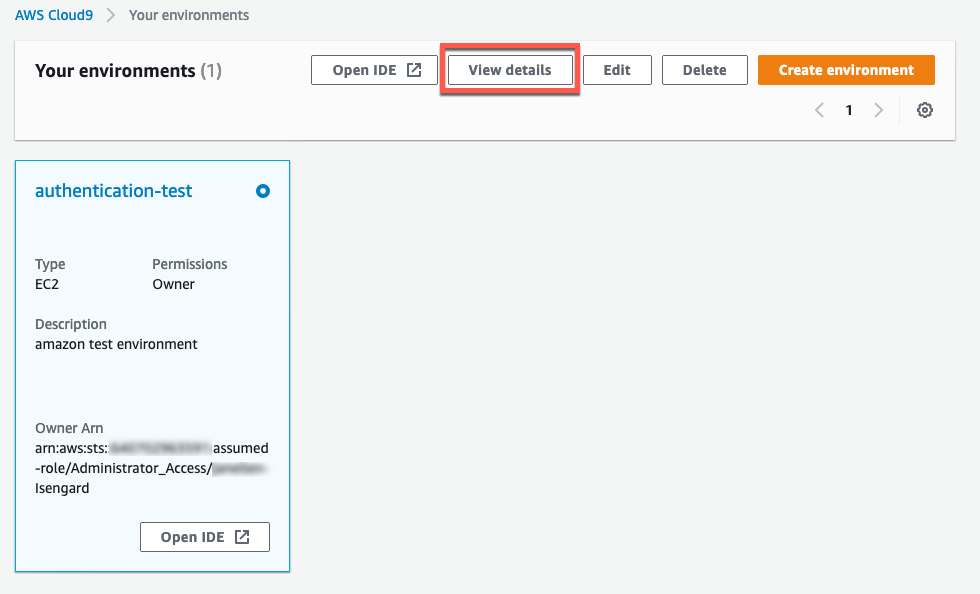Click the Owner Arn label
The width and height of the screenshot is (980, 594).
(69, 428)
